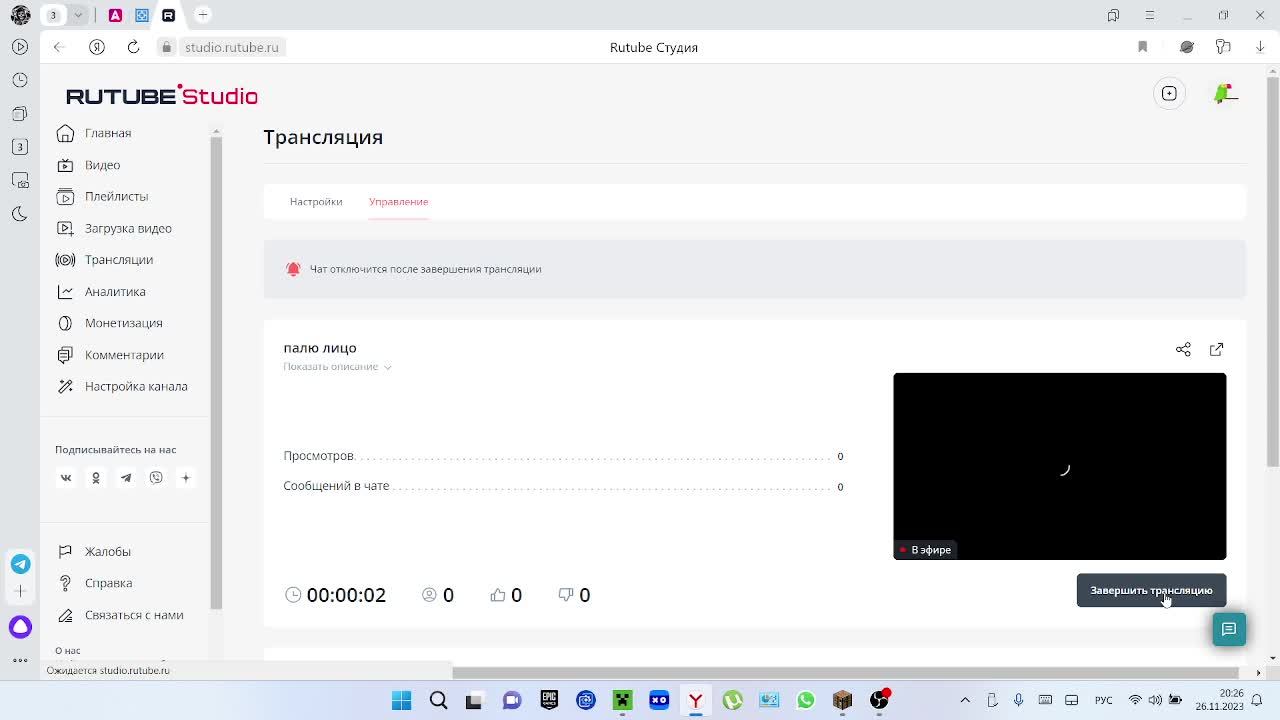The height and width of the screenshot is (720, 1280).
Task: Click the RUTUBE Studio logo
Action: 162,95
